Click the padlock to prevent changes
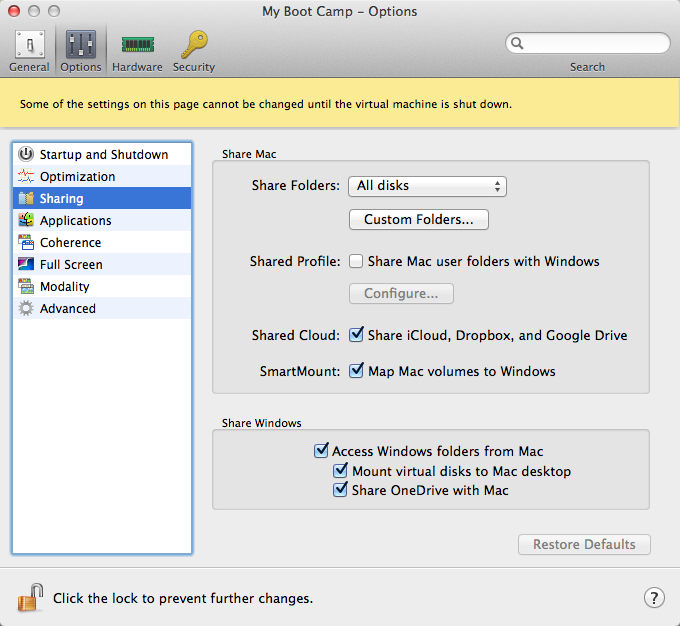Screen dimensions: 680x626 [30, 598]
